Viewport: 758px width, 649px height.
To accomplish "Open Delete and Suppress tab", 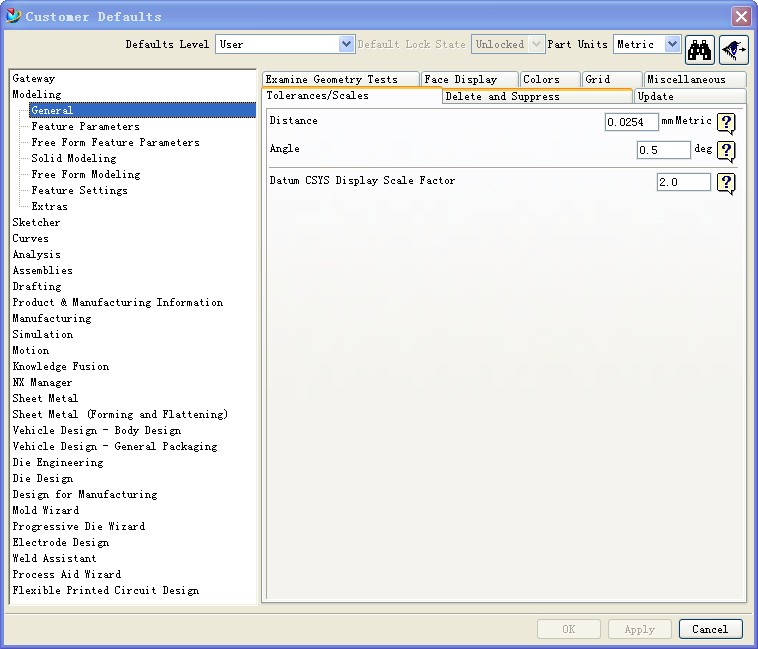I will pos(537,96).
